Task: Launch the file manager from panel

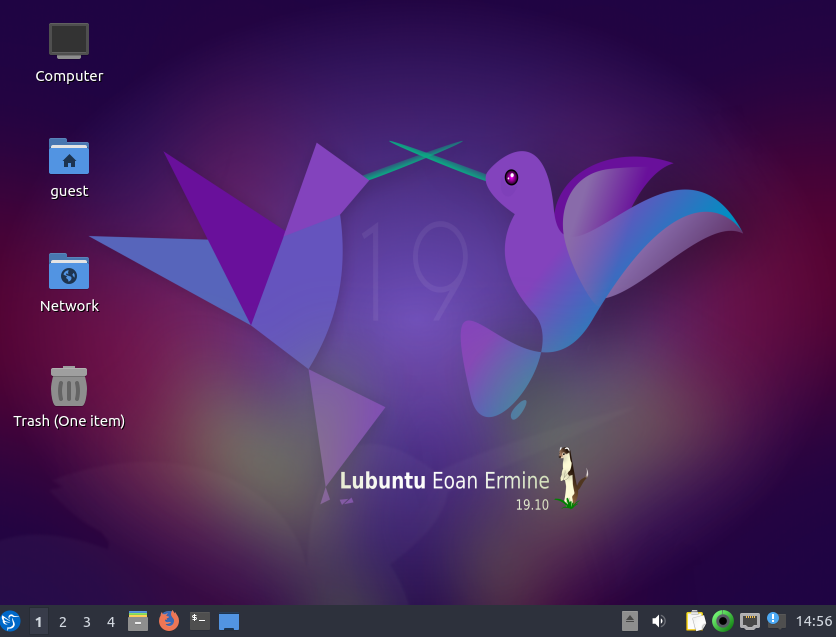Action: 138,621
